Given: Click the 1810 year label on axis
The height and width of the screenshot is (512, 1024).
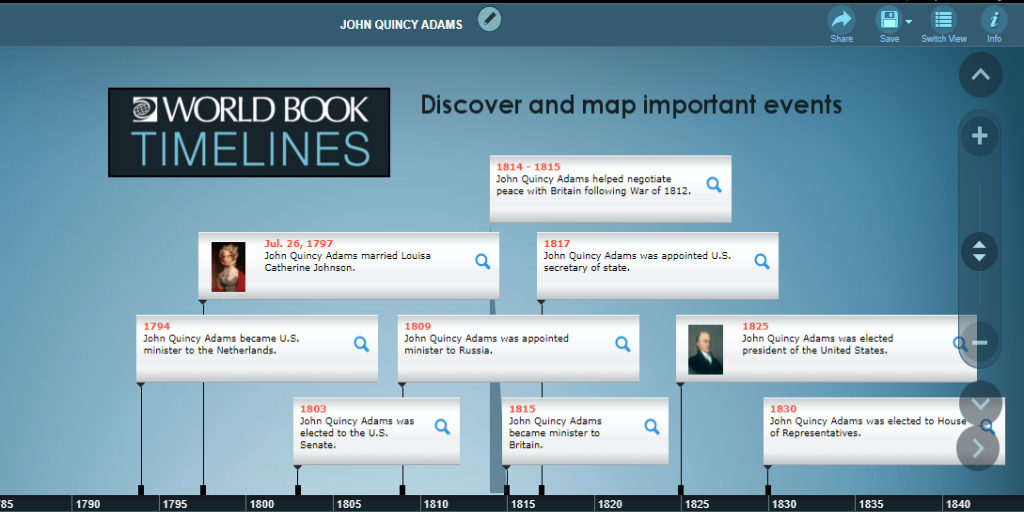Looking at the screenshot, I should [x=436, y=504].
